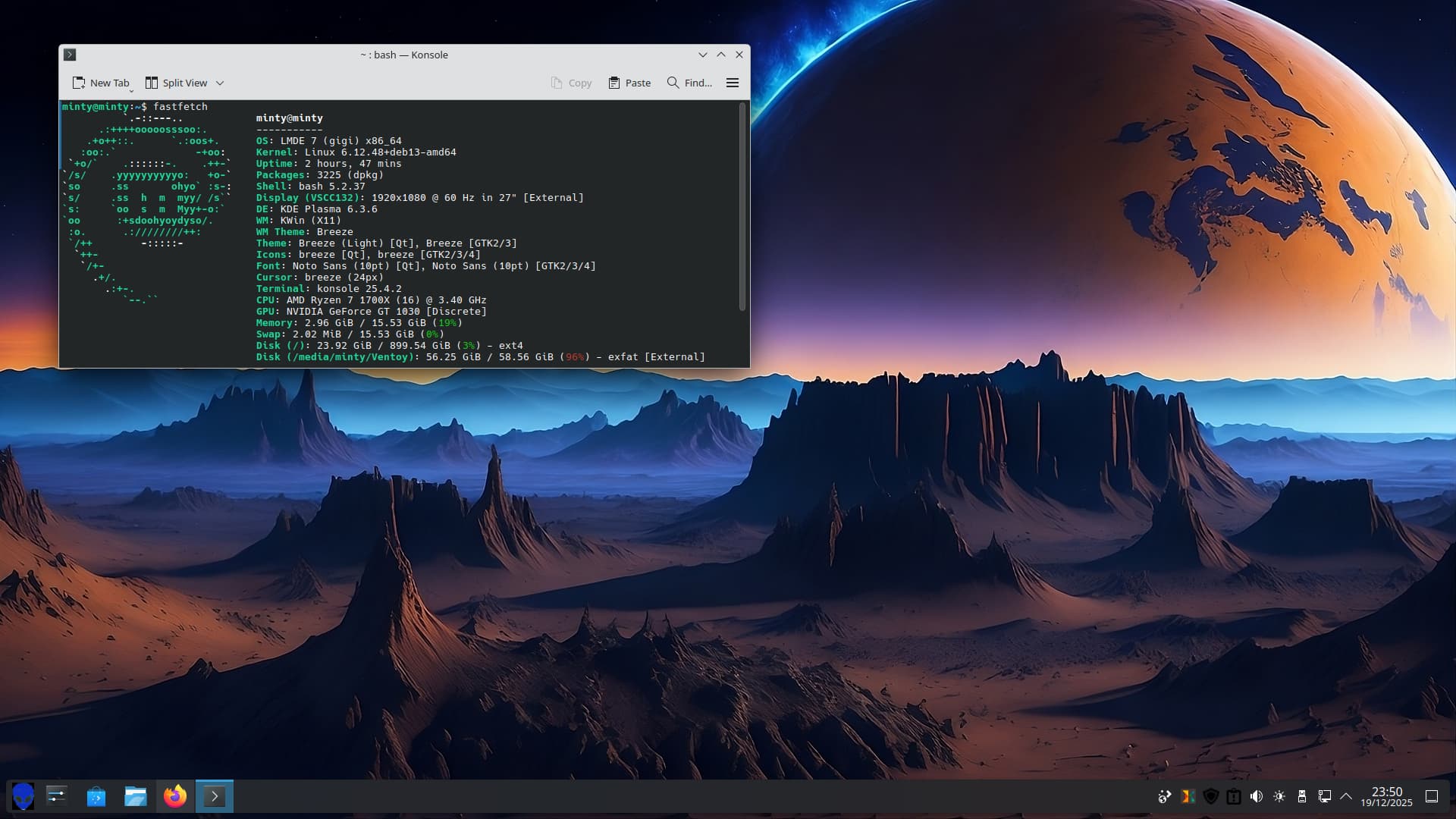This screenshot has width=1456, height=819.
Task: Click the Konsole vertical scrollbar
Action: tap(742, 206)
